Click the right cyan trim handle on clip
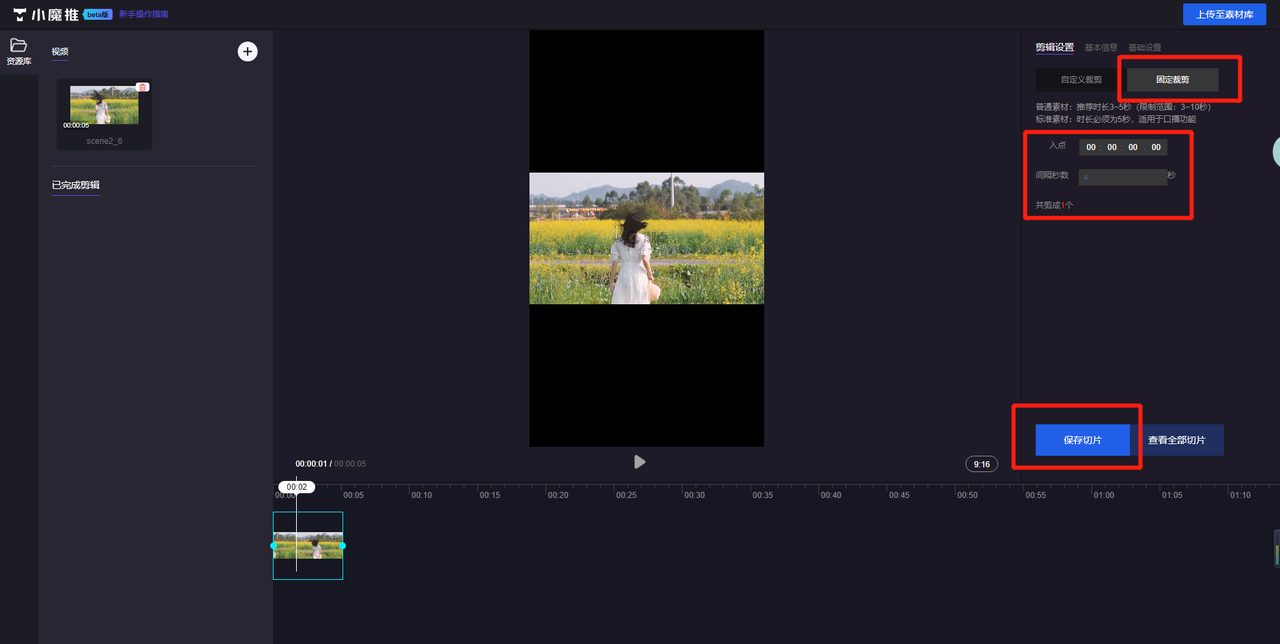Viewport: 1280px width, 644px height. 342,546
